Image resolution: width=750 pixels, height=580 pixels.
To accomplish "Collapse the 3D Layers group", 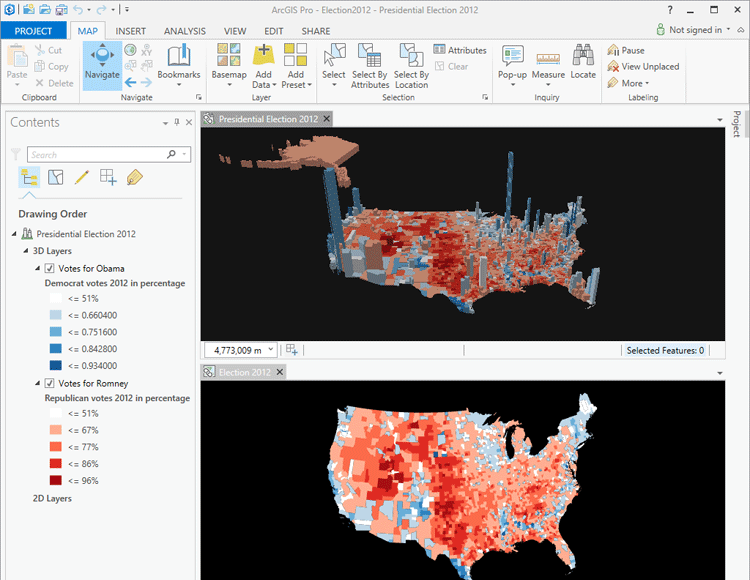I will (x=26, y=251).
